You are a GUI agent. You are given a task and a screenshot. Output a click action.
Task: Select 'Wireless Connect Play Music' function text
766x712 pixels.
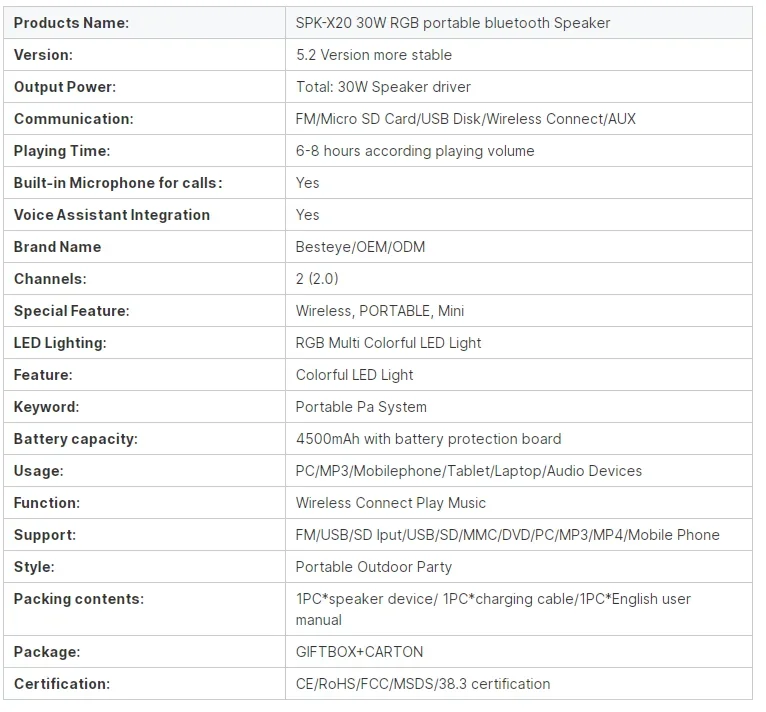[x=390, y=502]
